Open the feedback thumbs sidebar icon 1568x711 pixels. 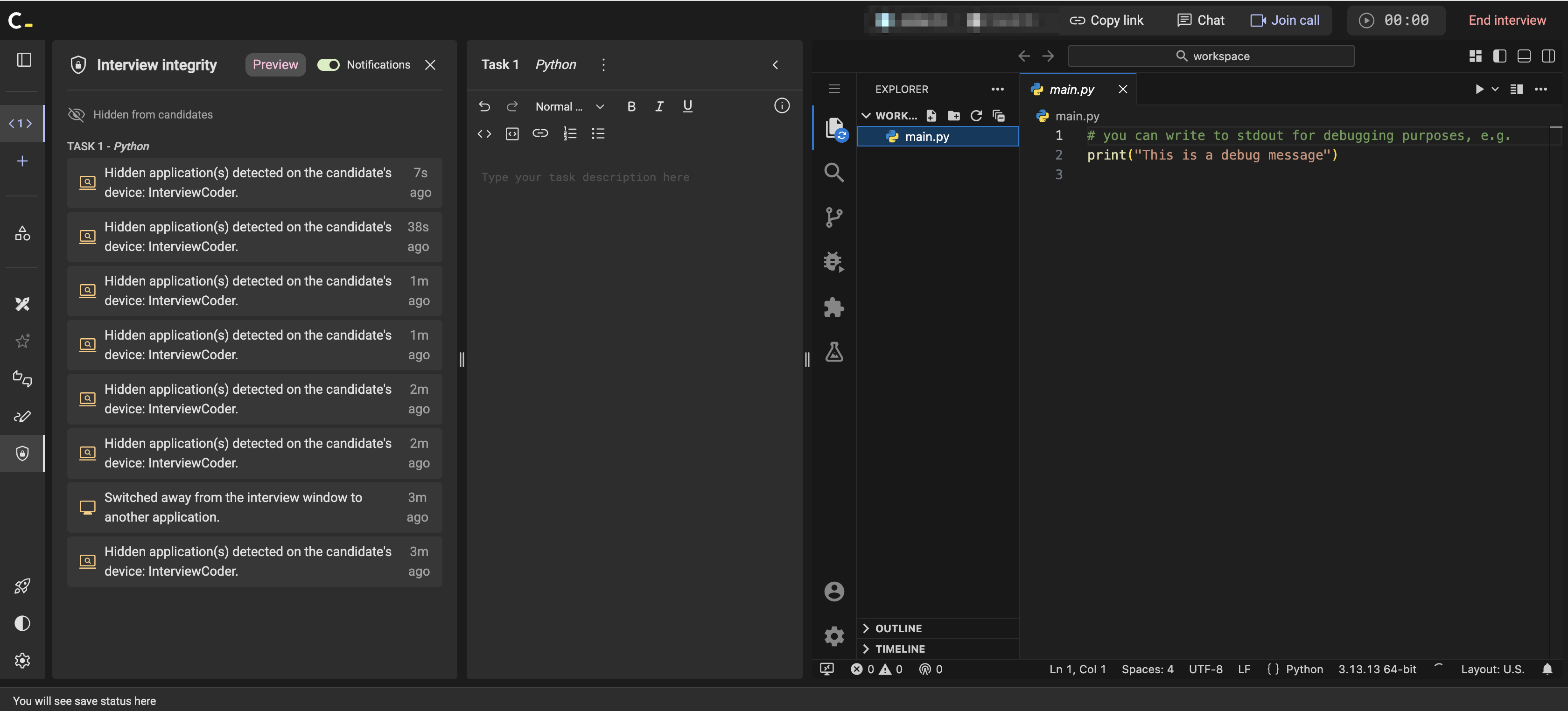click(x=22, y=379)
